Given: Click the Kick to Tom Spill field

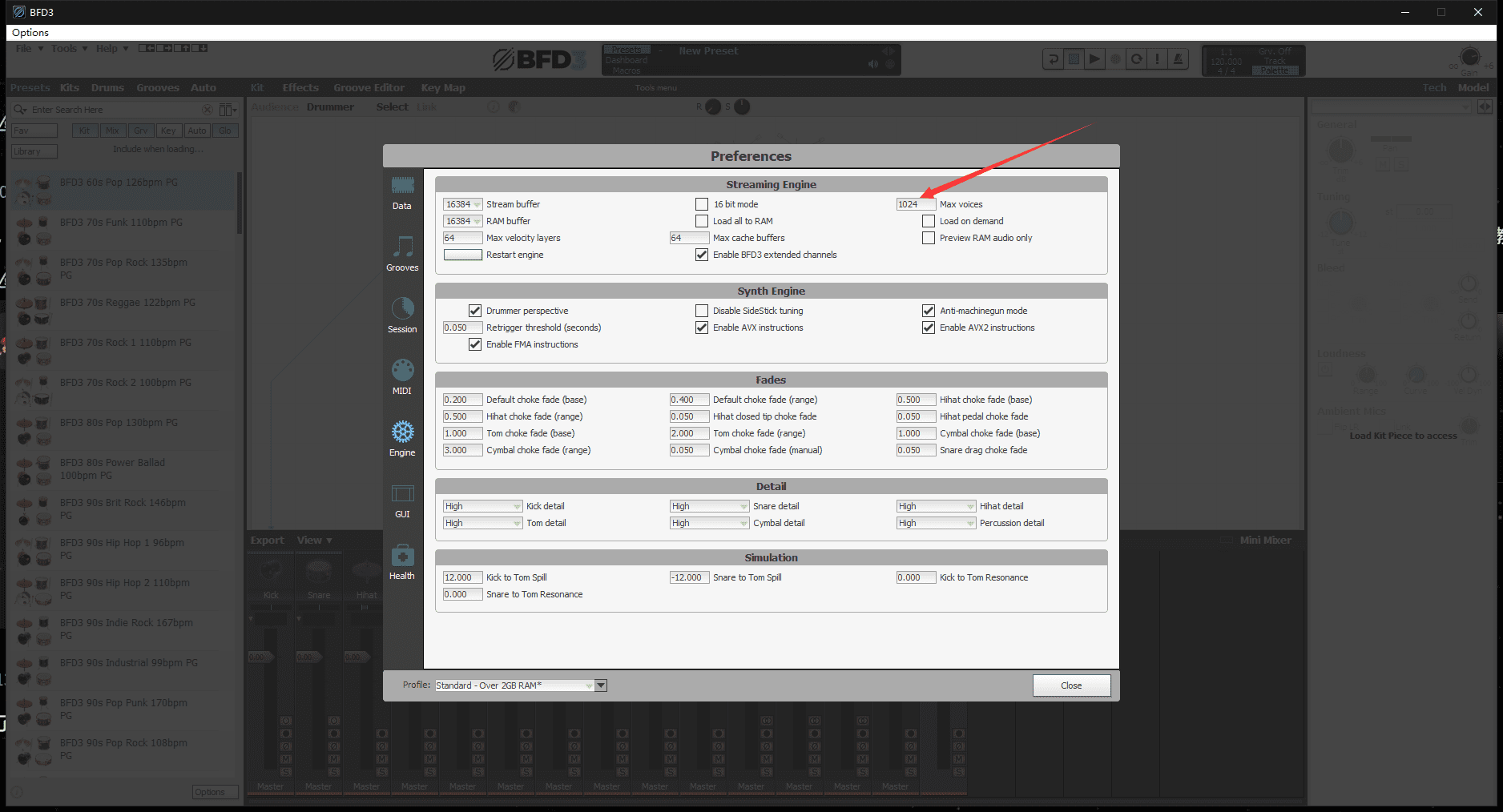Looking at the screenshot, I should pos(463,577).
